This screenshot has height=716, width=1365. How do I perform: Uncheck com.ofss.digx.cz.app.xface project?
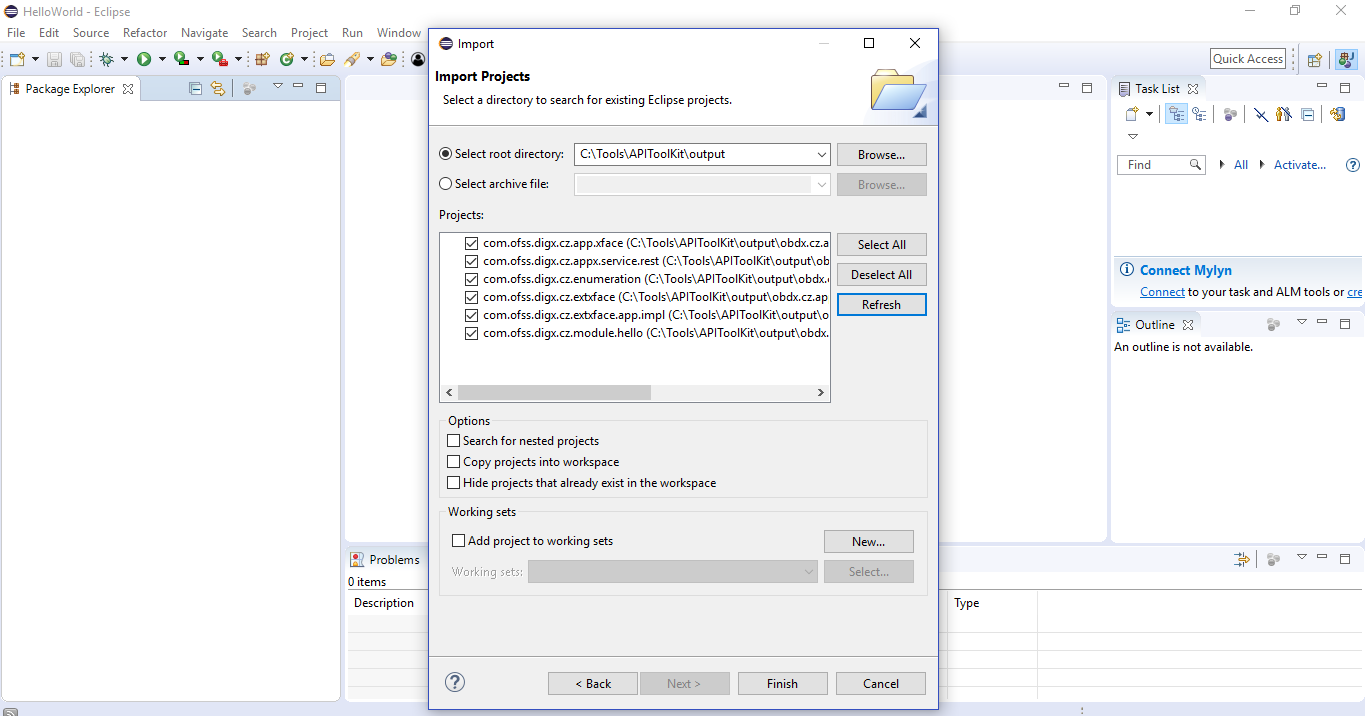pos(472,243)
